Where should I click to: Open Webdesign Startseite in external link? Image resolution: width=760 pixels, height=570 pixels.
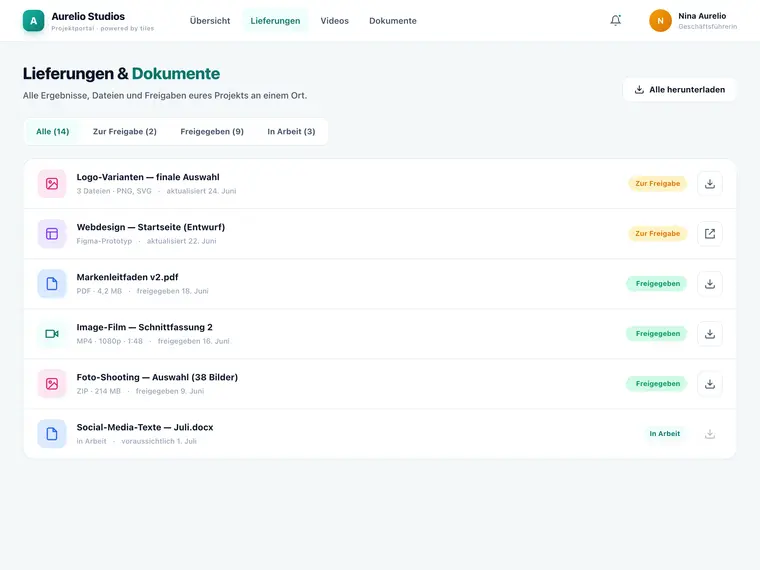click(710, 234)
